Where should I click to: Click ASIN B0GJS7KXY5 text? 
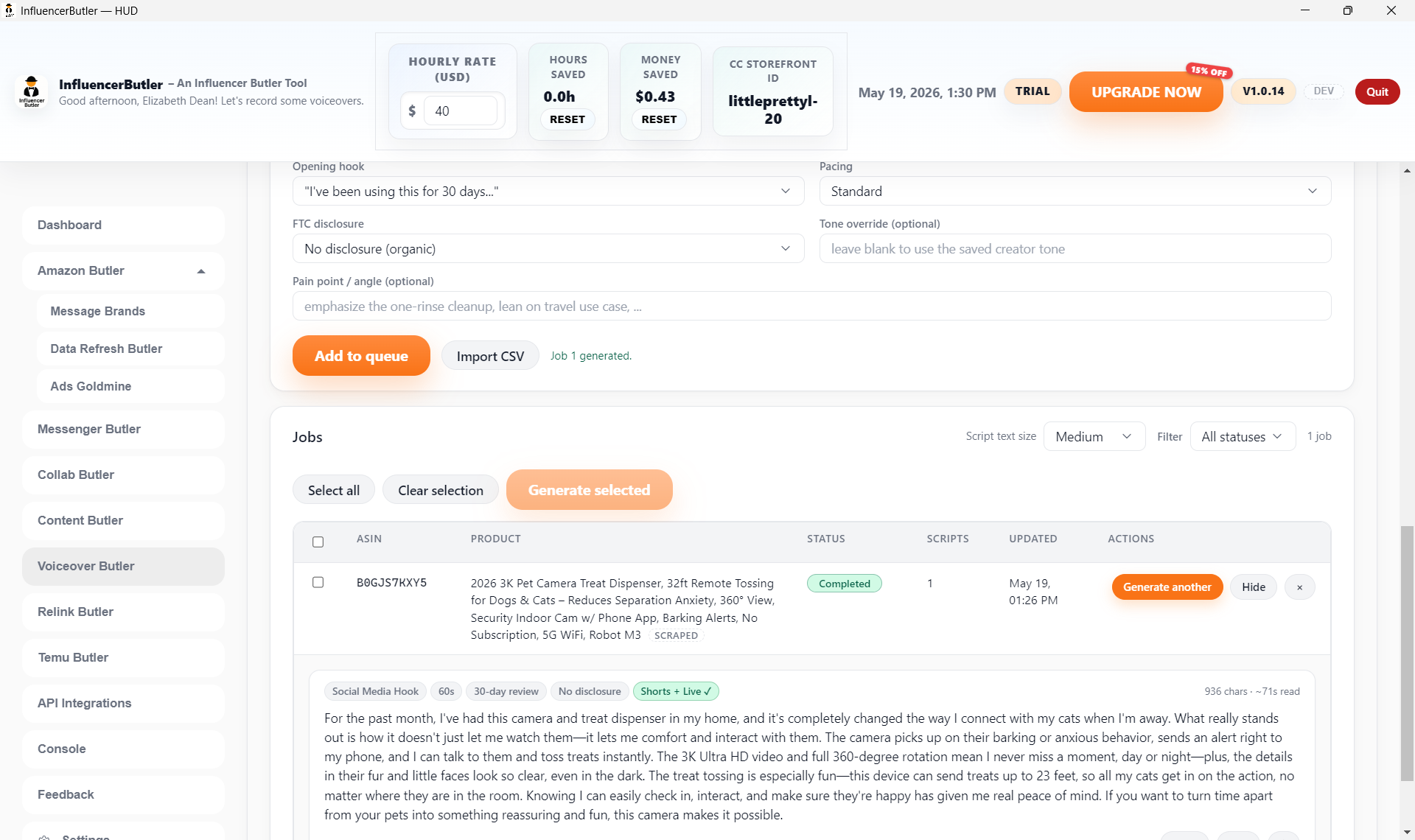391,583
